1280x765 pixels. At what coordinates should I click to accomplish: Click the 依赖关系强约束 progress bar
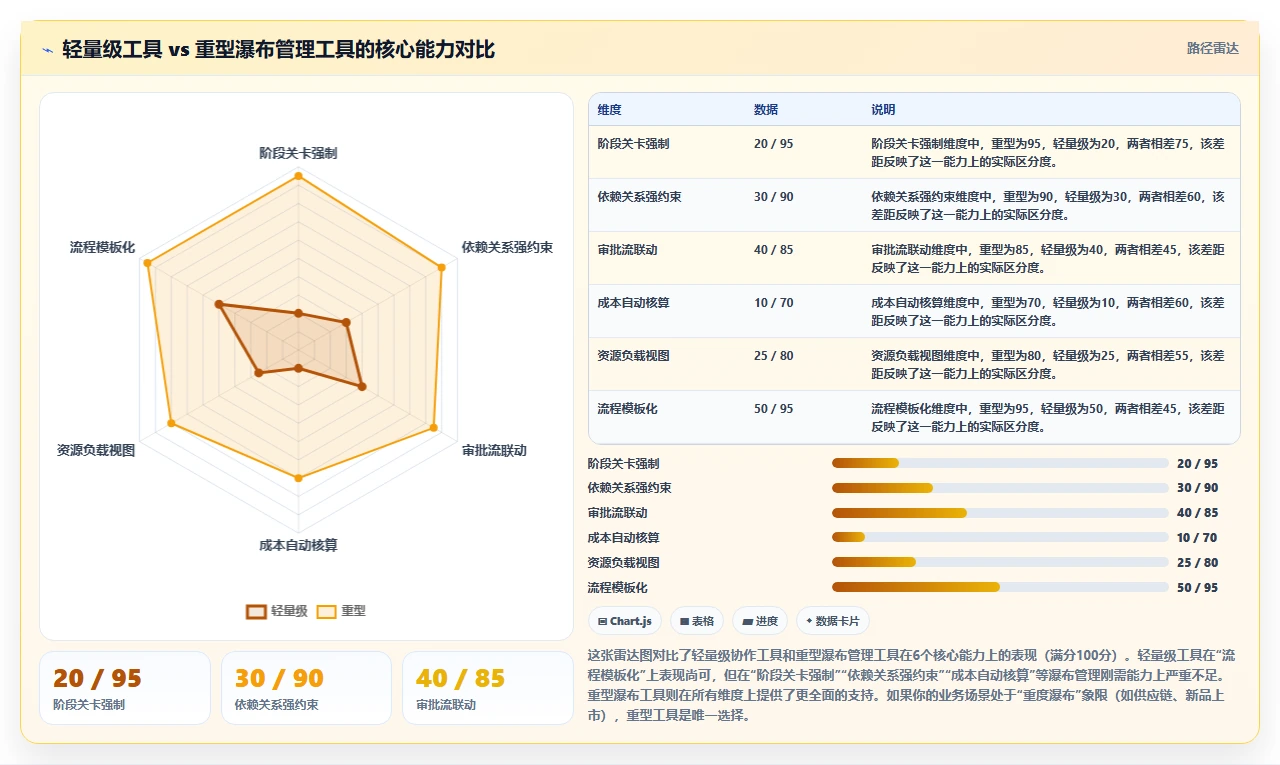1000,488
